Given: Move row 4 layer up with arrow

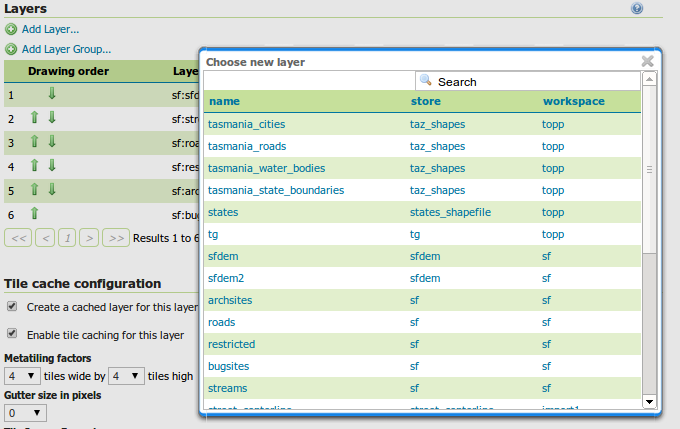Looking at the screenshot, I should click(34, 165).
